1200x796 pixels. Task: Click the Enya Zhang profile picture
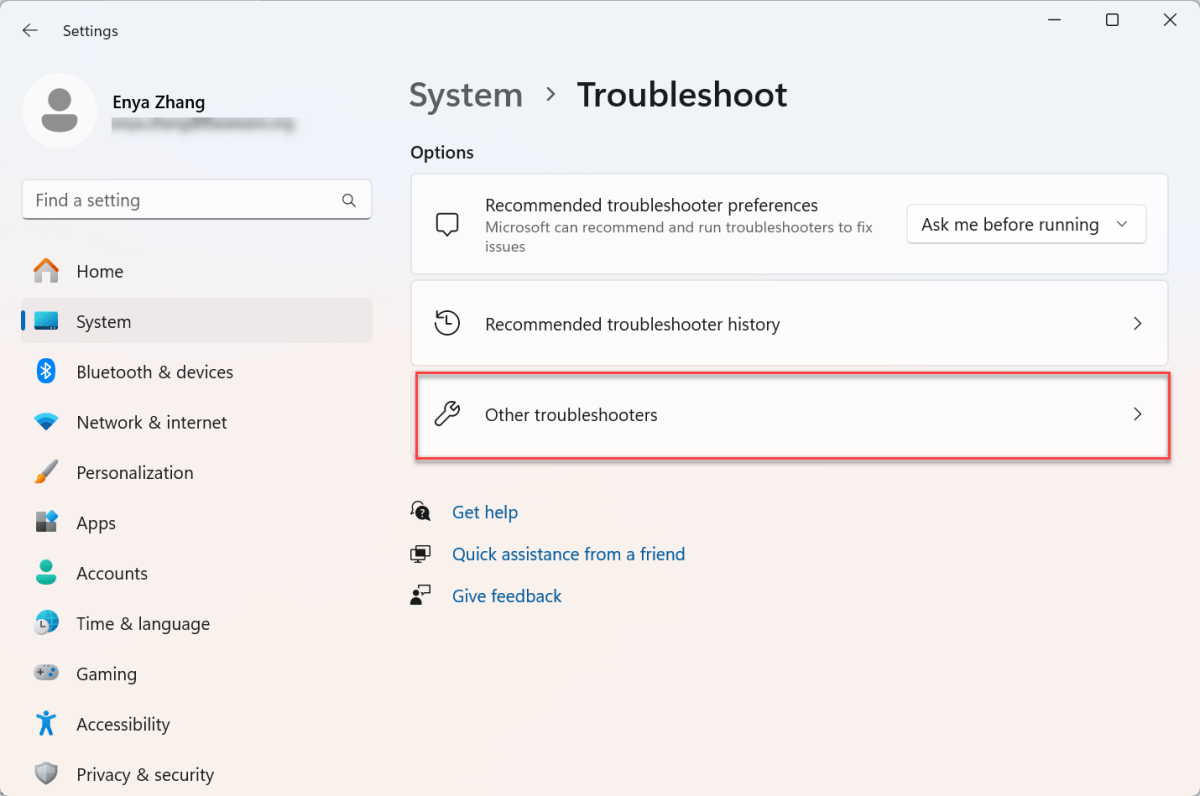pos(60,110)
